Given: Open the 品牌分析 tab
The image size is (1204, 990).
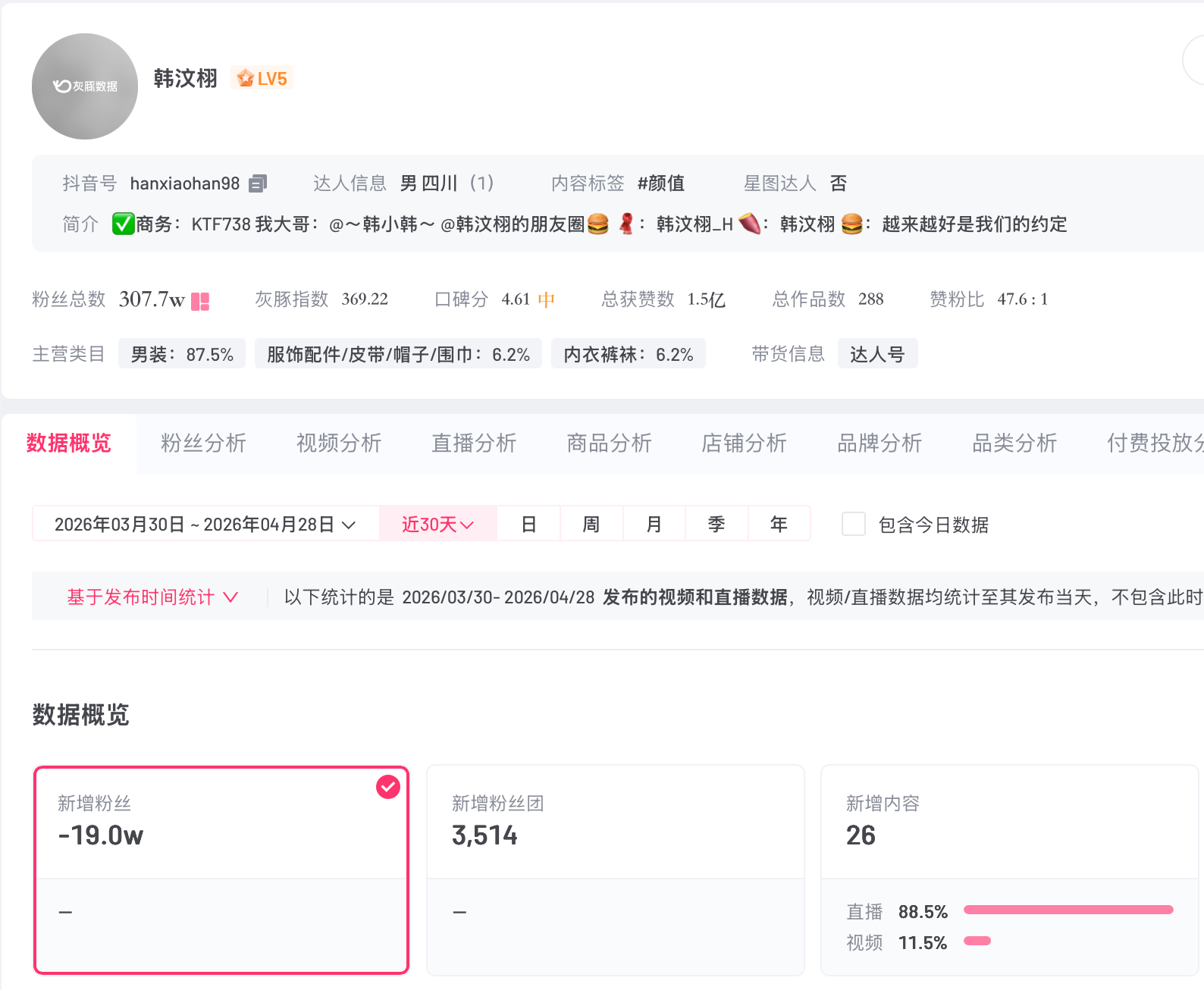Looking at the screenshot, I should pyautogui.click(x=879, y=443).
